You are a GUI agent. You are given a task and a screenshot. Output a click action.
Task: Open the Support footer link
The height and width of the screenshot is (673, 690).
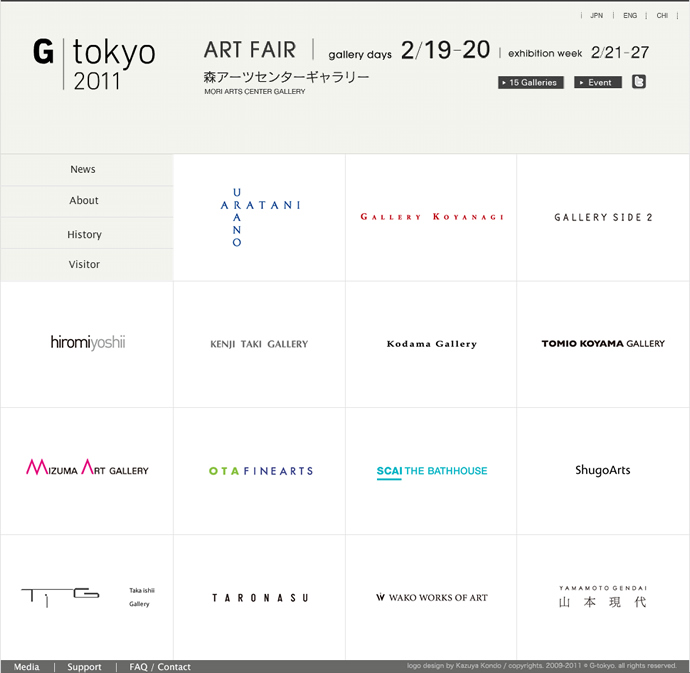click(x=84, y=666)
